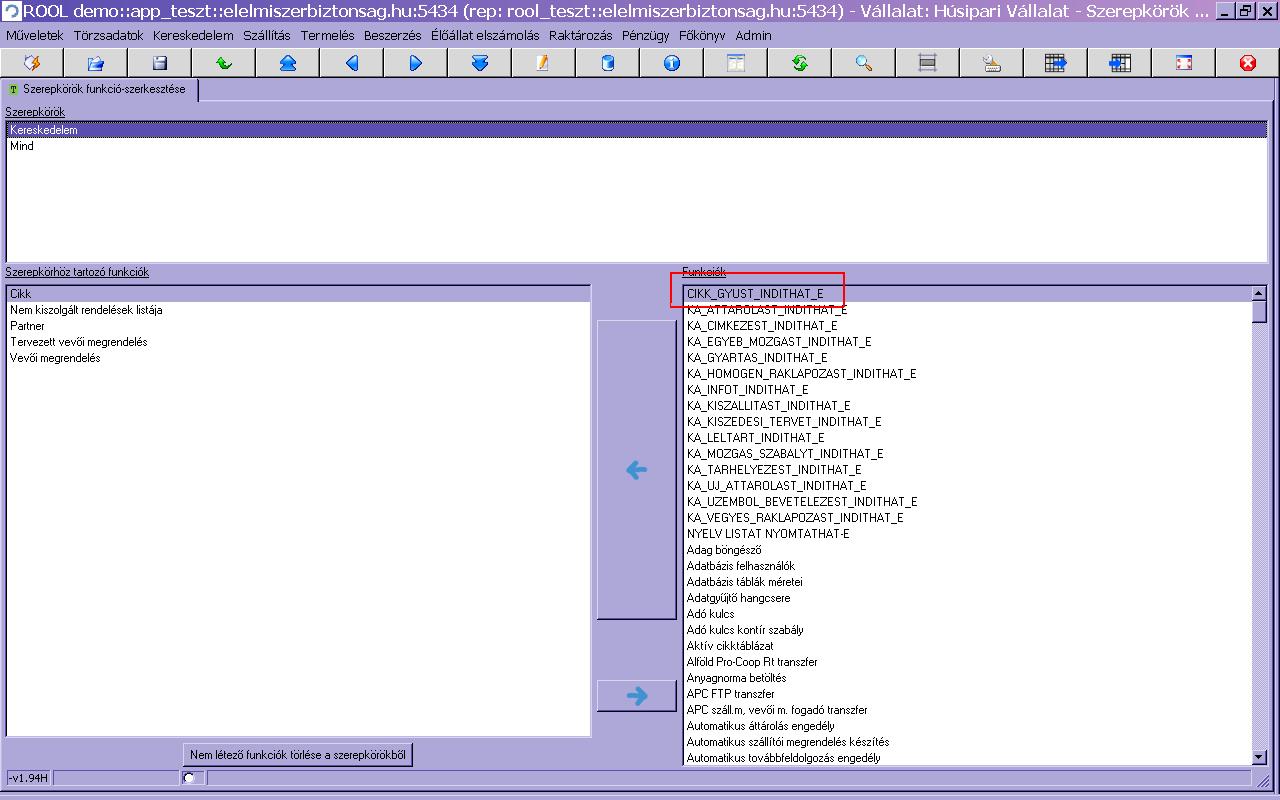Click the magnifying glass search icon

tap(864, 63)
